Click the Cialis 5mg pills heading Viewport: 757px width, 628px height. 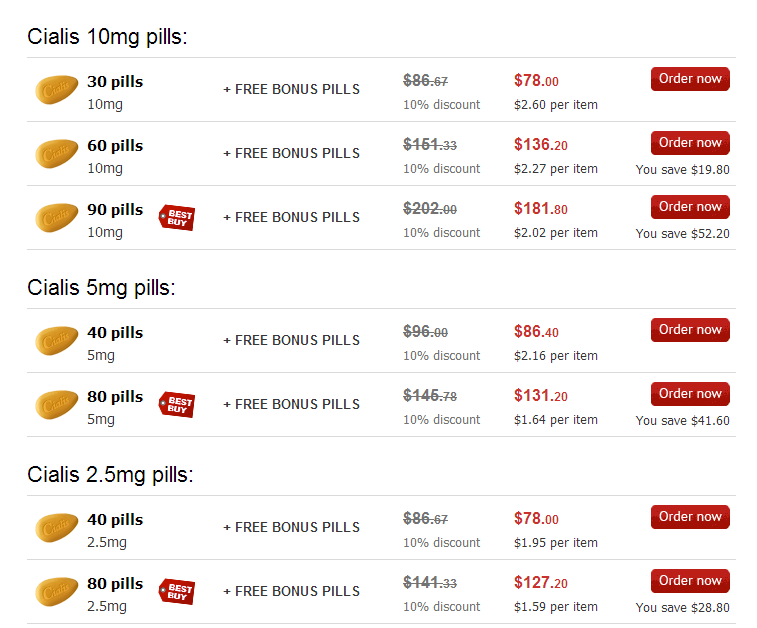pyautogui.click(x=101, y=288)
